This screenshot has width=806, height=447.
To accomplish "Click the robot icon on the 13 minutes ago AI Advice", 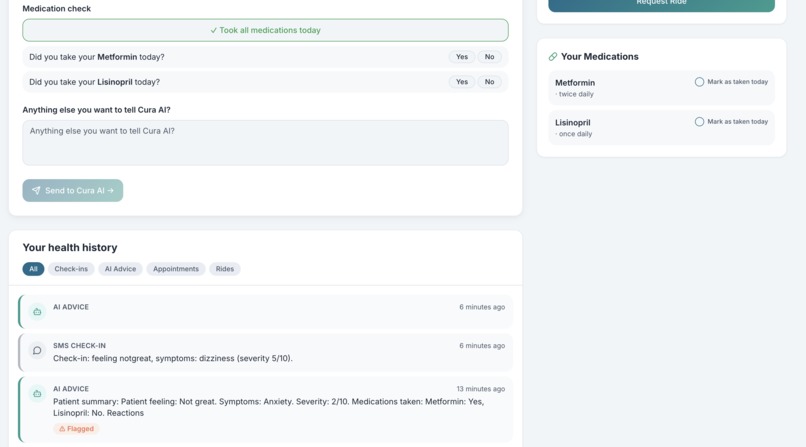I will coord(37,394).
